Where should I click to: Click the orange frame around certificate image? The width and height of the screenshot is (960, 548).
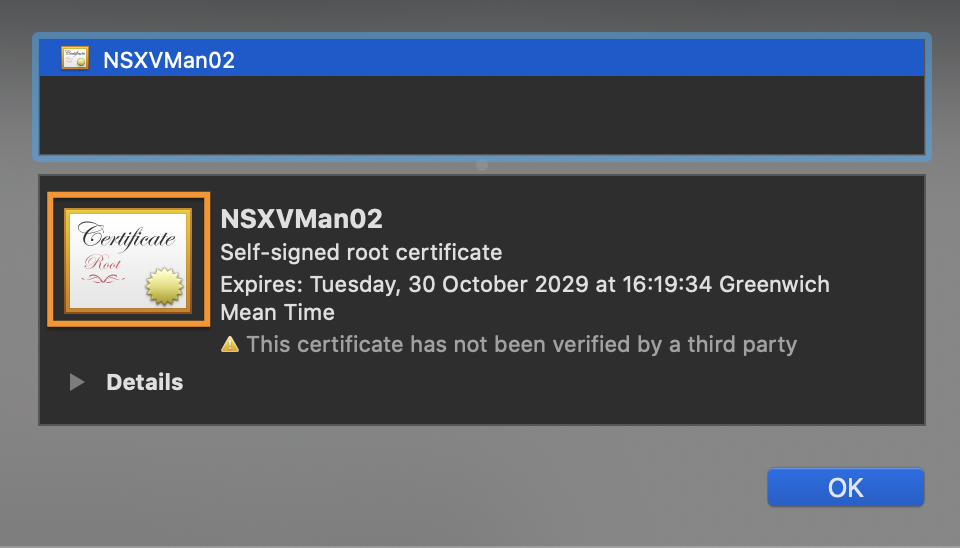pyautogui.click(x=129, y=195)
